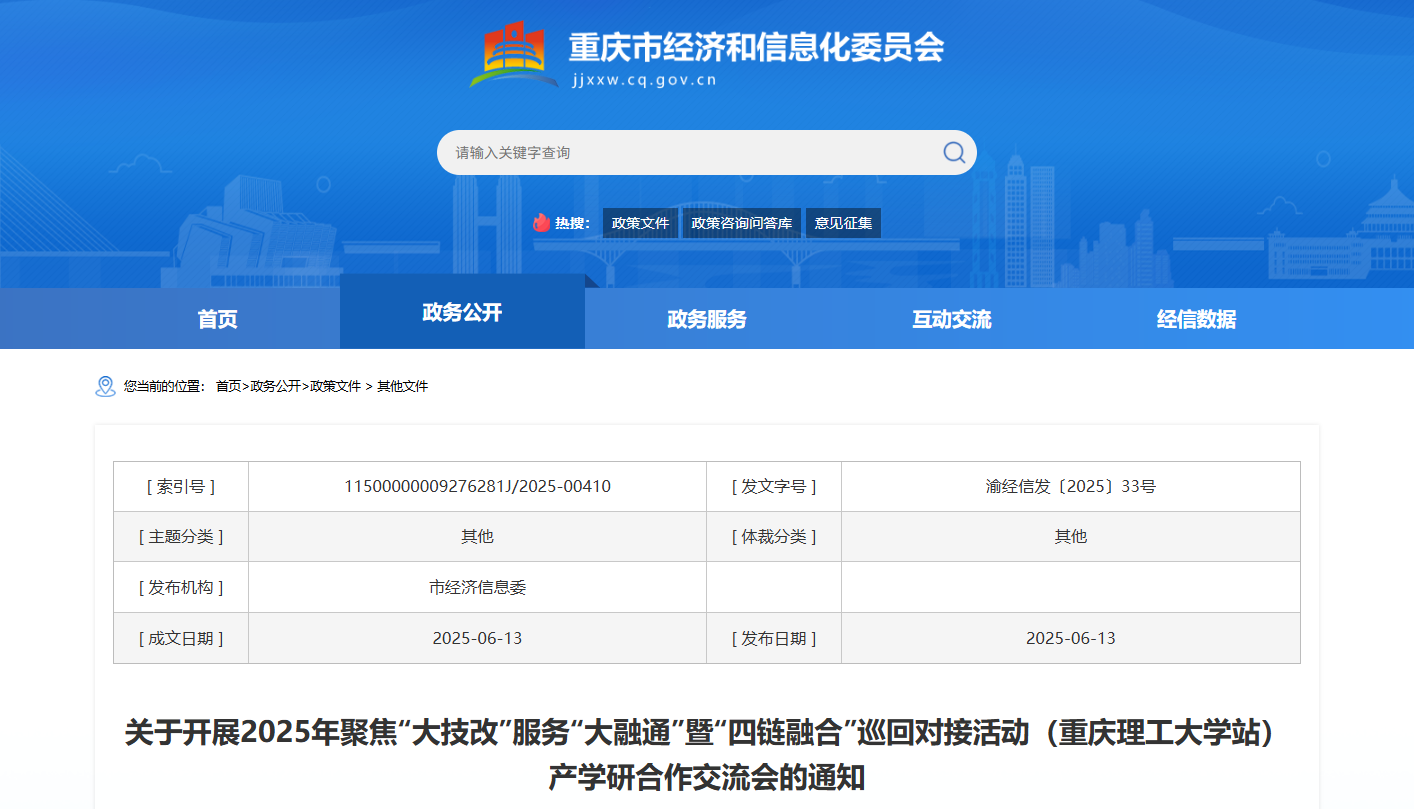The width and height of the screenshot is (1414, 809).
Task: Open the 意见征集 hot search tag
Action: tap(843, 223)
